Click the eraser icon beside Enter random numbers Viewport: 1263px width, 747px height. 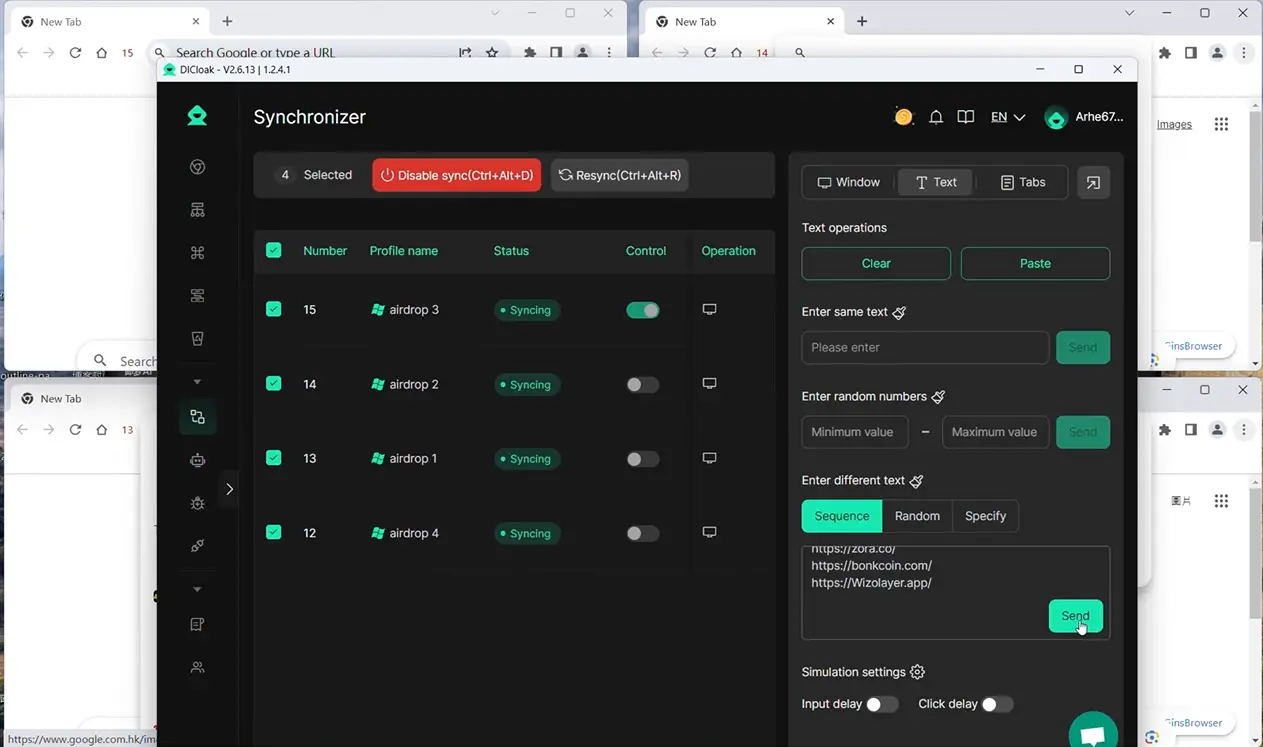point(938,397)
